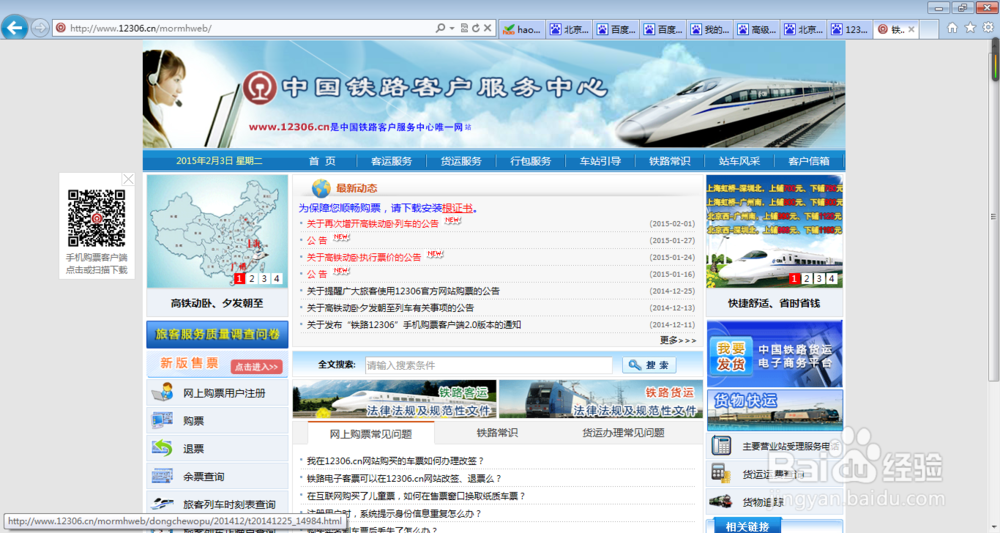Viewport: 1000px width, 533px height.
Task: Open the address bar autocomplete dropdown arrow
Action: (452, 28)
